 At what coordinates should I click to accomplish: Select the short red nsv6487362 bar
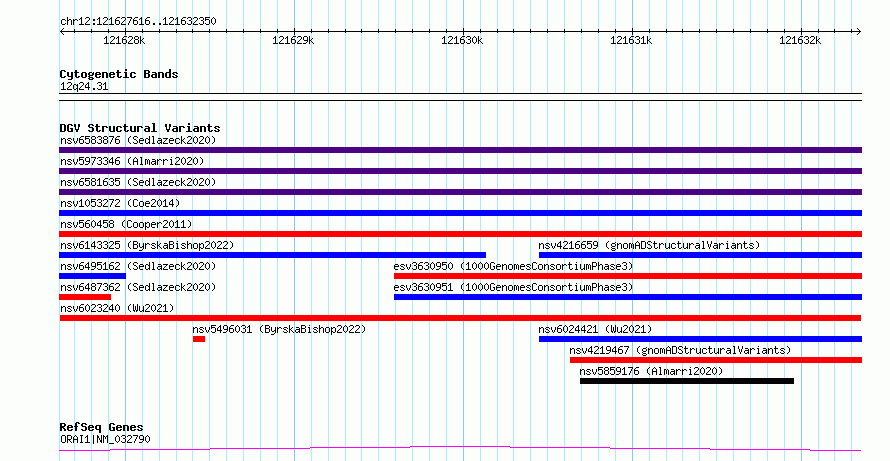(x=85, y=297)
